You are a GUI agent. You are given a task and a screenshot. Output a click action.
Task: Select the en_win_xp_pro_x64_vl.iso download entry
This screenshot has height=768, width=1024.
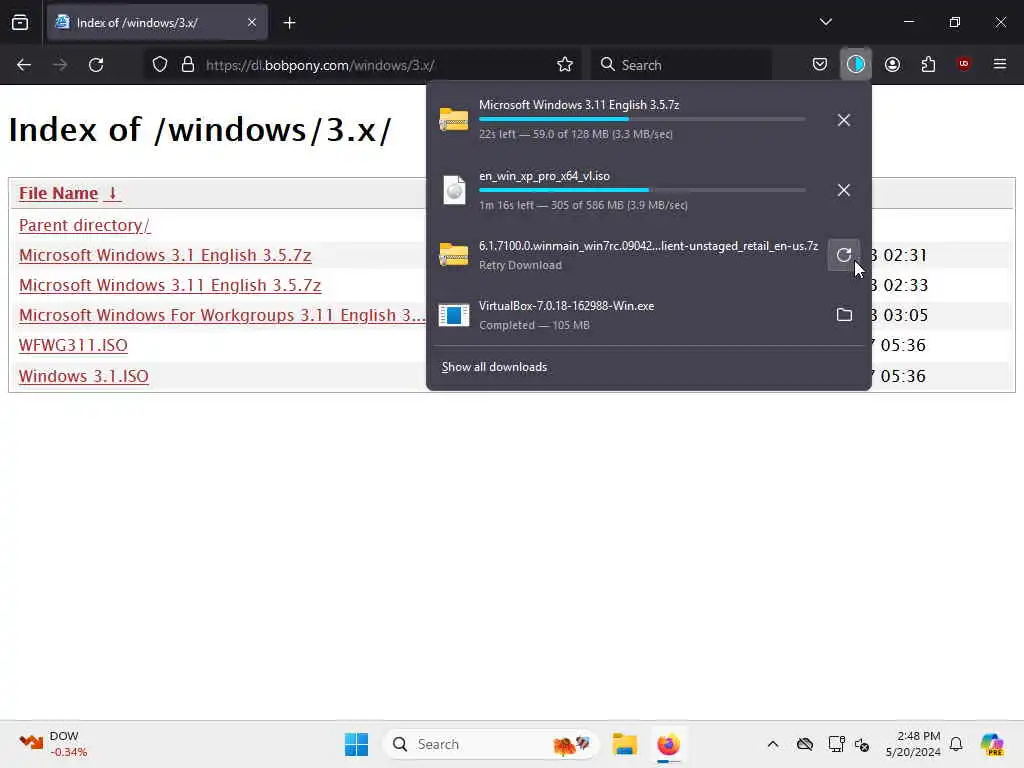629,189
